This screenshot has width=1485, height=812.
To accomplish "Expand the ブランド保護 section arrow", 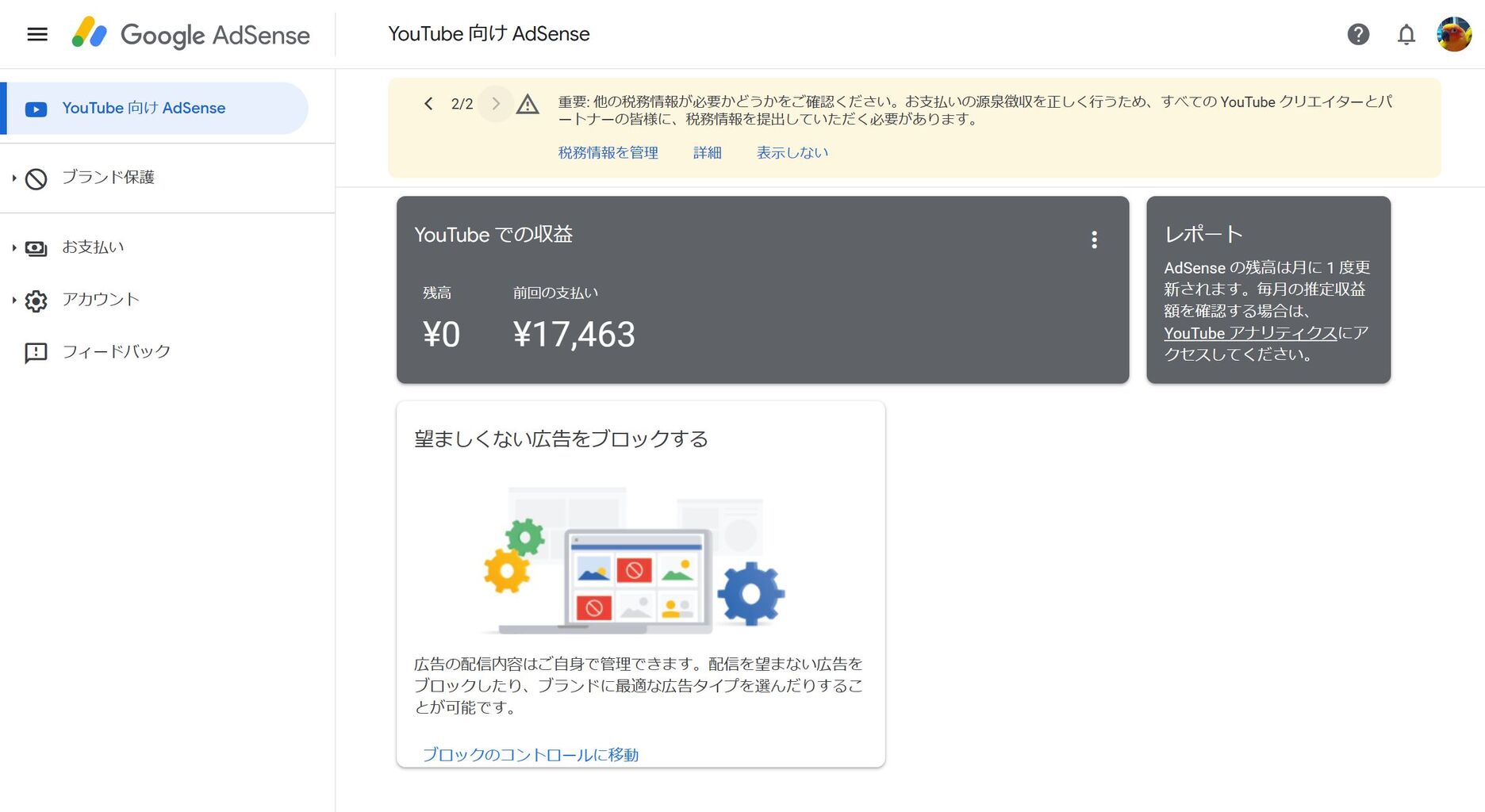I will point(13,178).
